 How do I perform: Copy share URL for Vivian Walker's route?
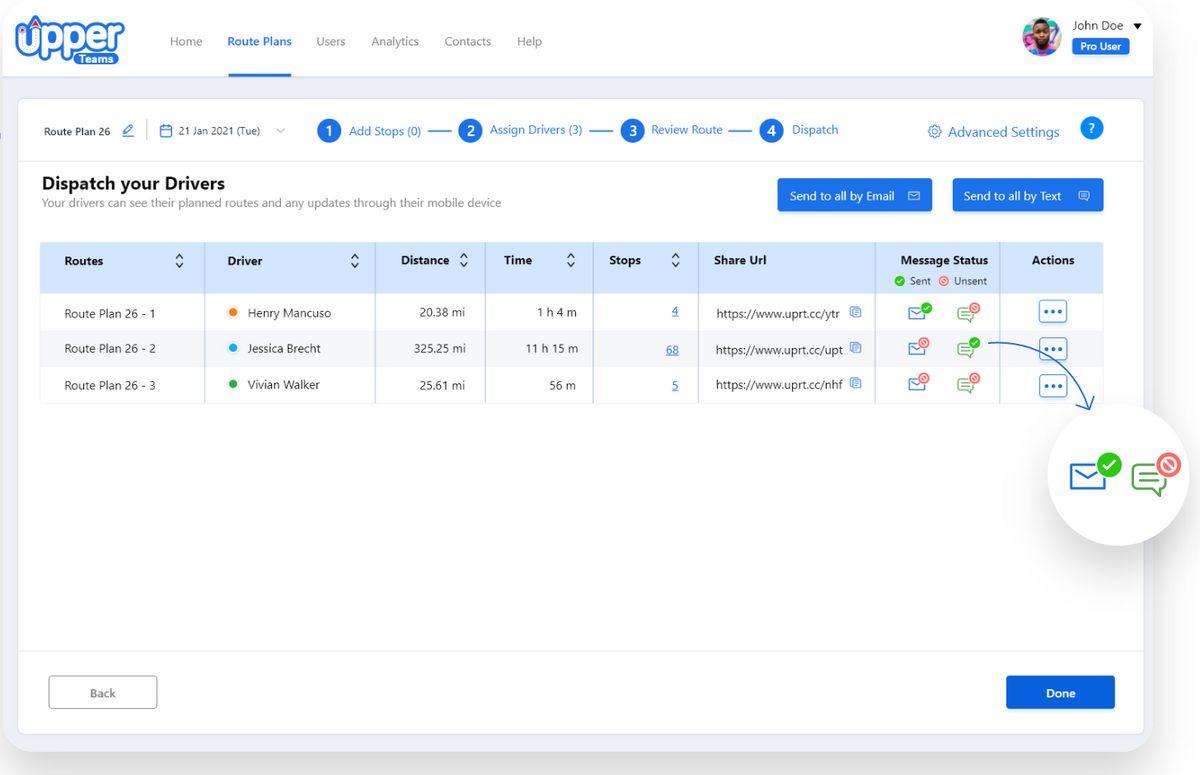(x=855, y=384)
